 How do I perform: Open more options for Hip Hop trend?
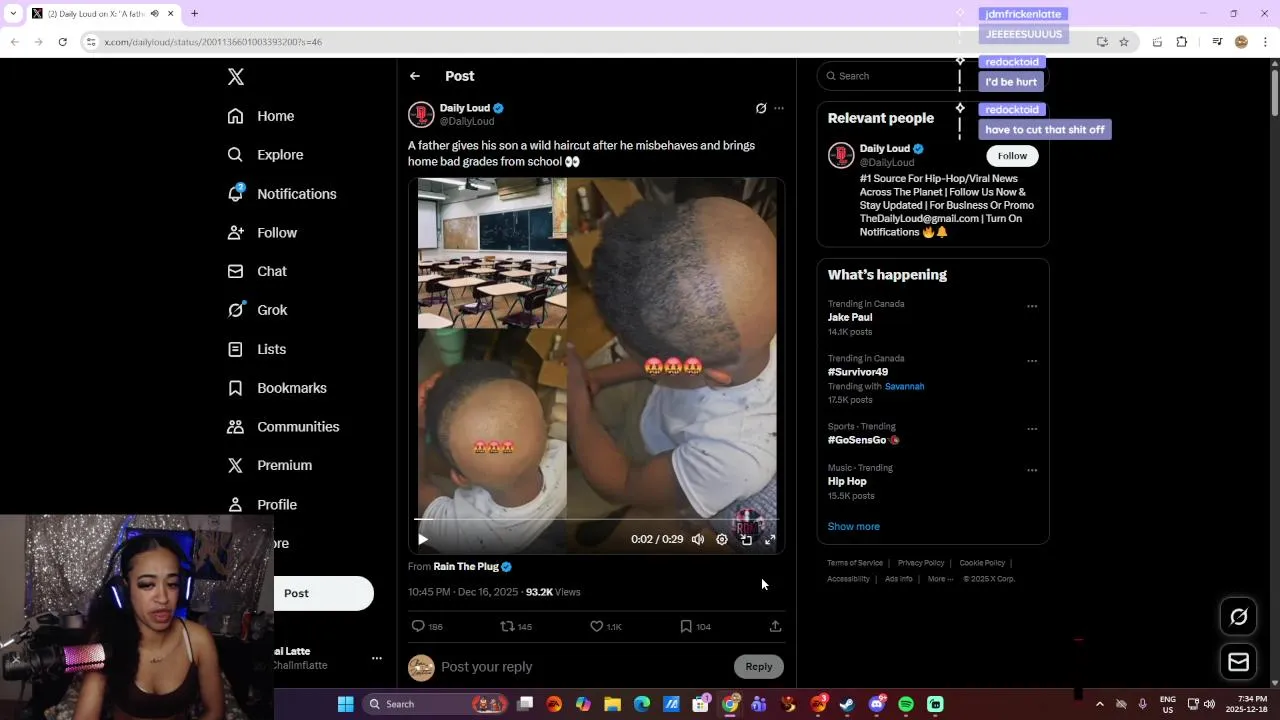tap(1032, 470)
